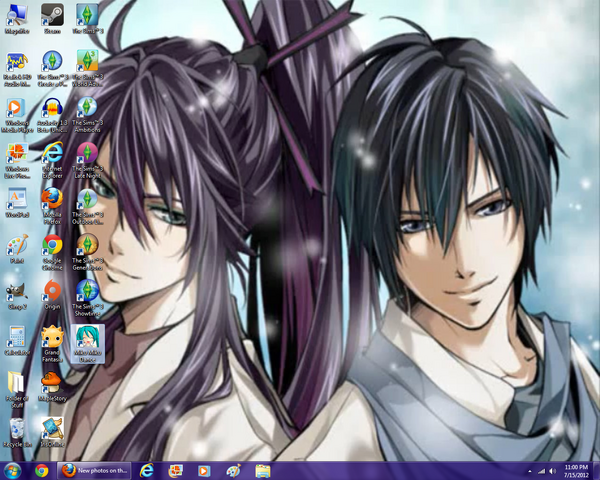Open the Magnifier desktop shortcut
This screenshot has height=480, width=600.
(17, 19)
